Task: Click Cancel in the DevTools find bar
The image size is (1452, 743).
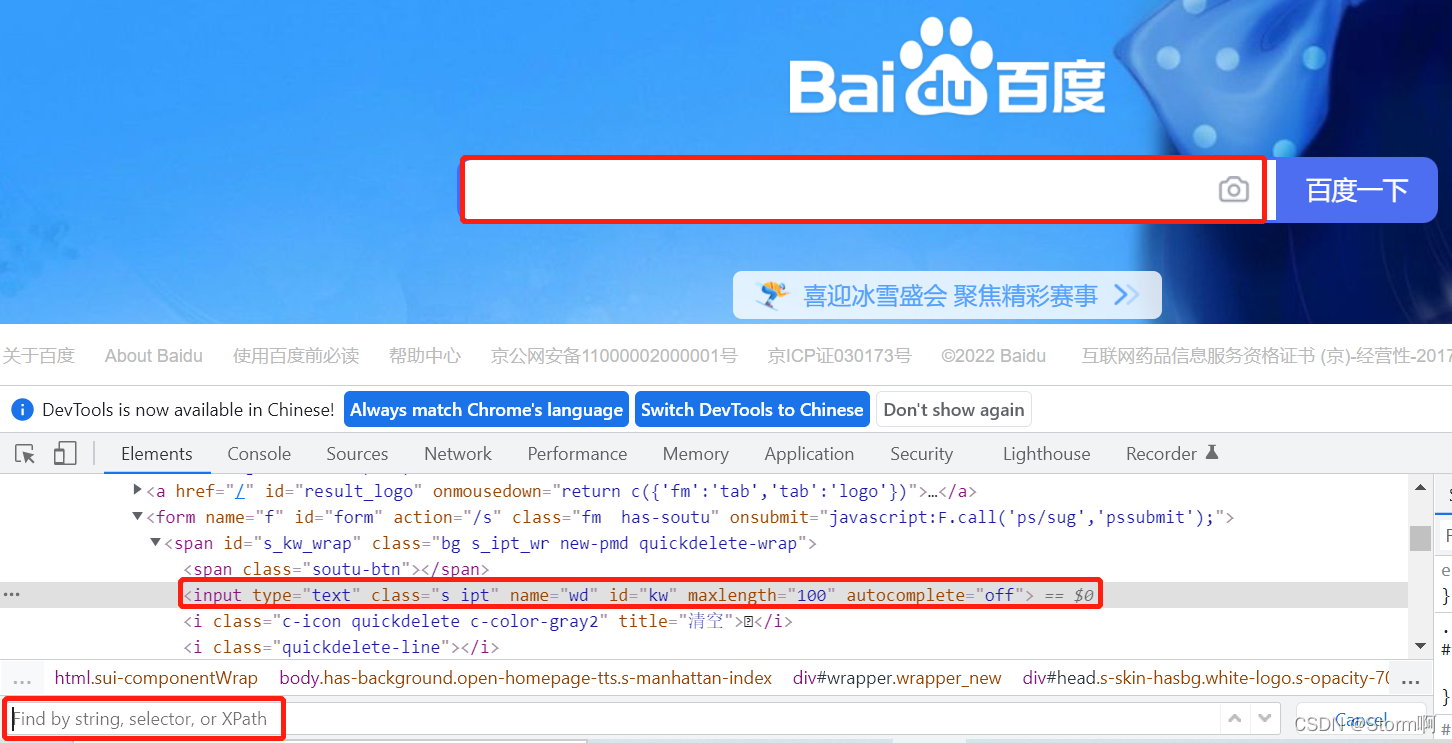Action: click(x=1360, y=720)
